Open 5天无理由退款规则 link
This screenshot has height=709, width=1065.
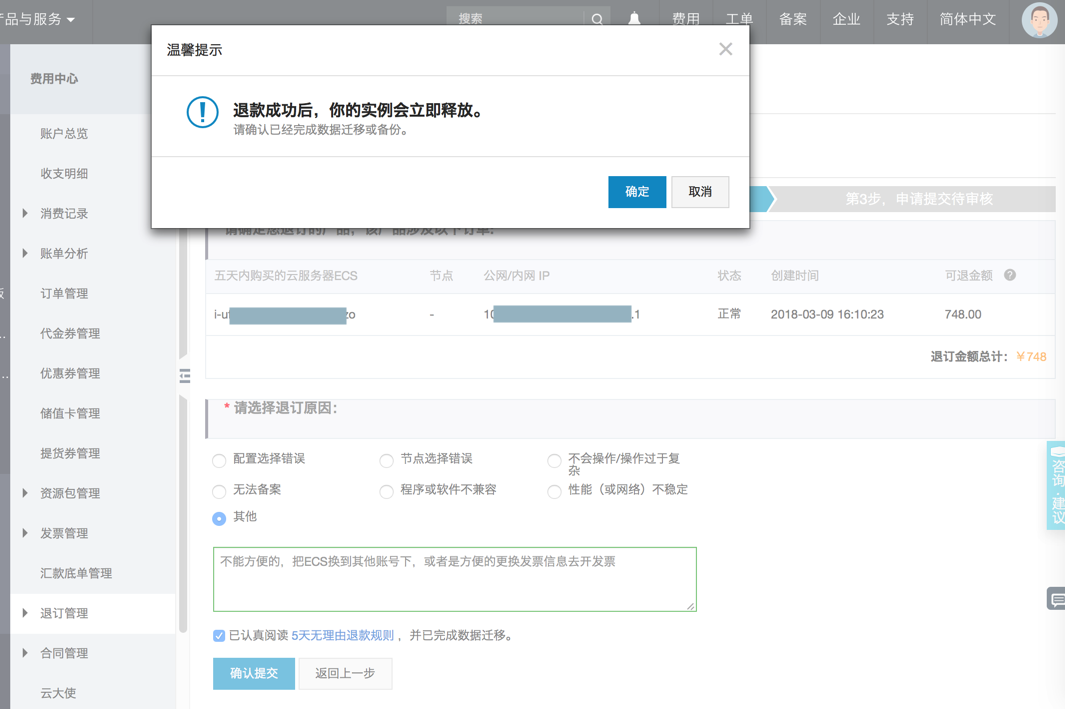[x=342, y=636]
